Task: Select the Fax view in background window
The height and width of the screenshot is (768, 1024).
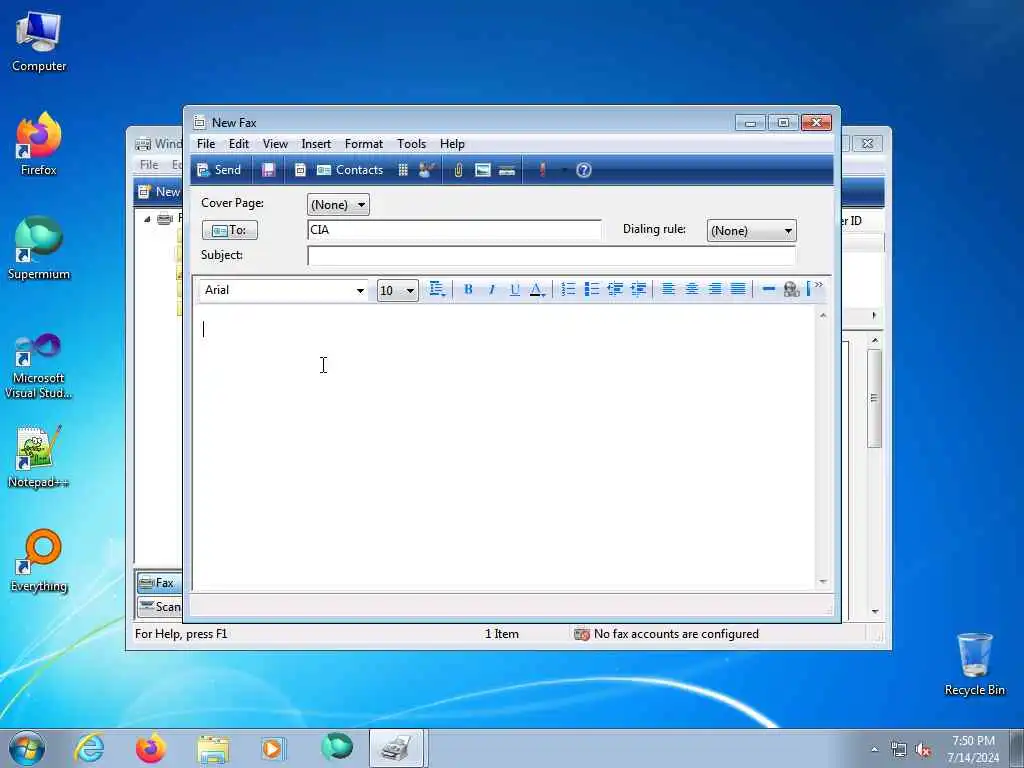Action: click(x=160, y=583)
